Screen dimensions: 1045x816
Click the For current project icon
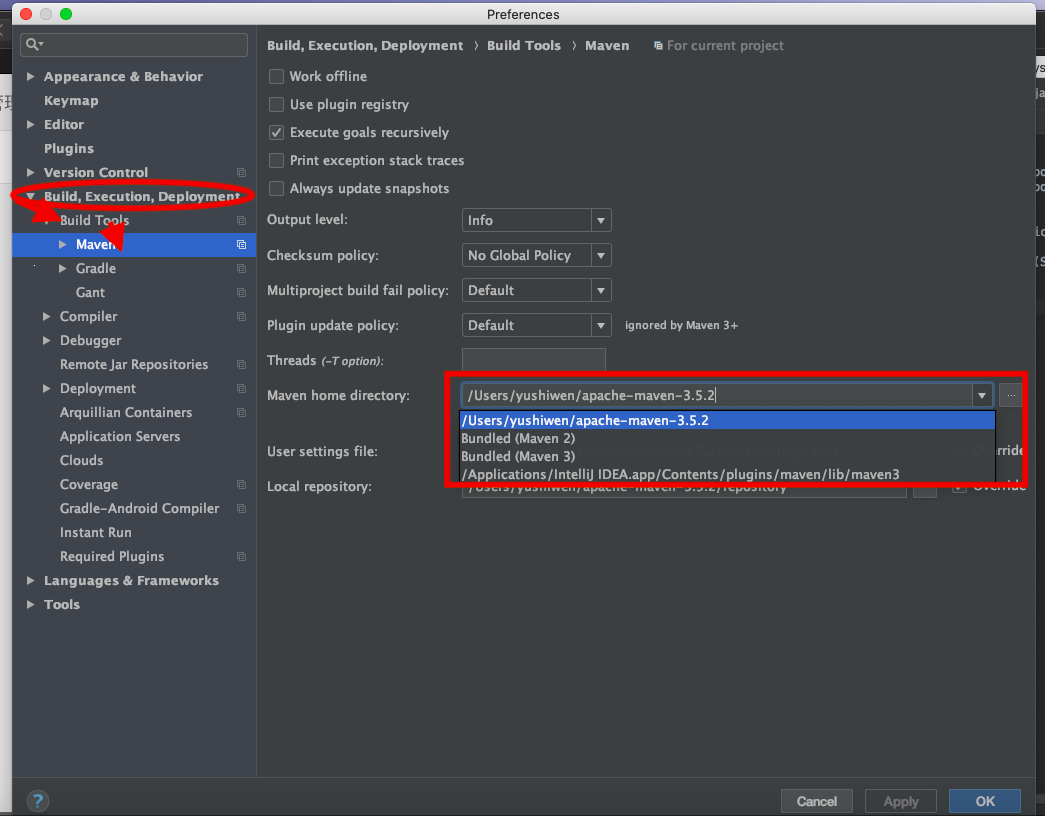point(658,46)
